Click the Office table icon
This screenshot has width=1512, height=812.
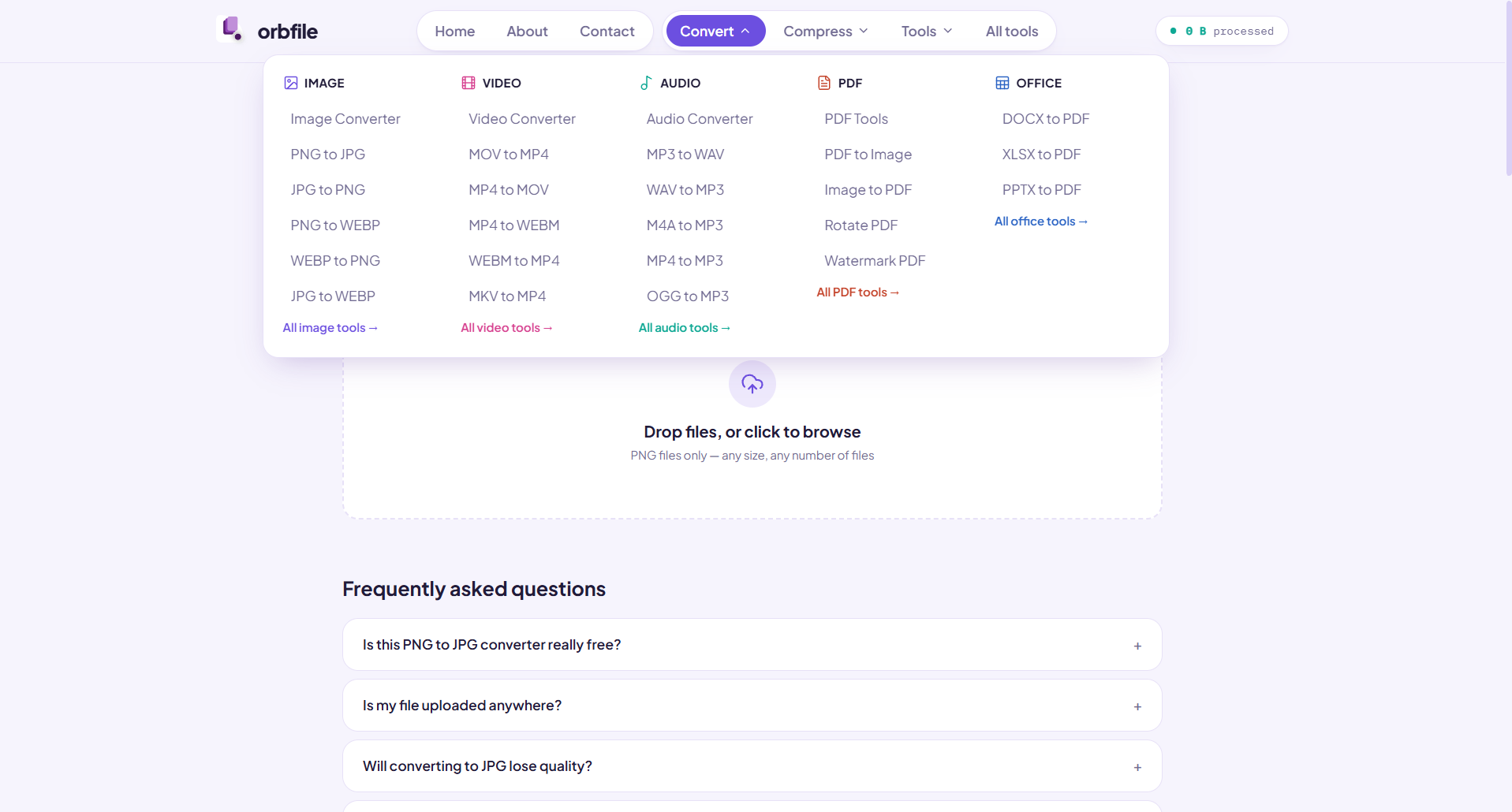click(1002, 83)
